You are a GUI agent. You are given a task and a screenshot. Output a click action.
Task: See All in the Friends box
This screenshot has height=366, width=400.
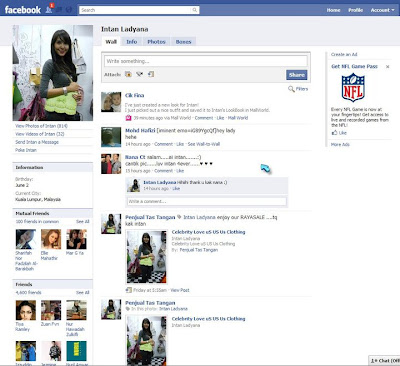pyautogui.click(x=82, y=292)
